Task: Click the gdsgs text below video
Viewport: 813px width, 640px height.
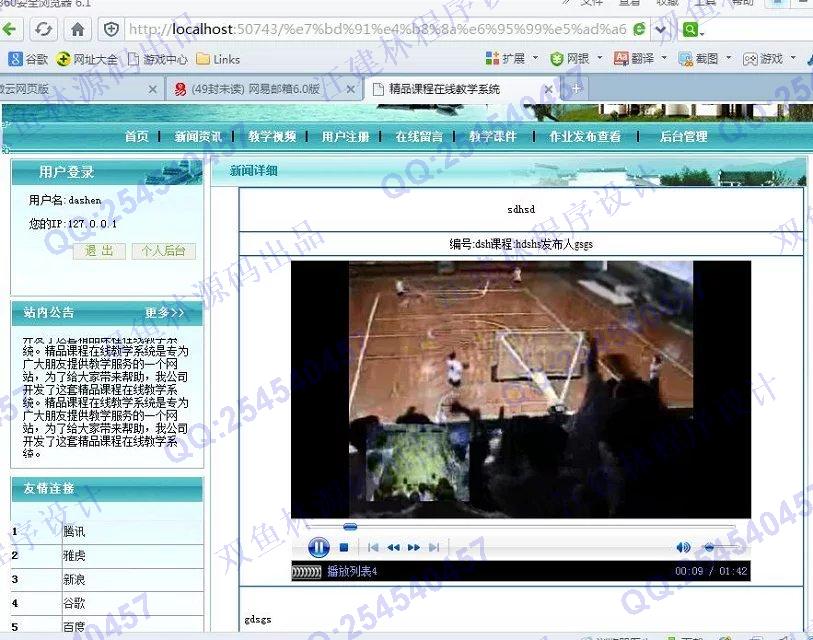Action: pyautogui.click(x=258, y=619)
